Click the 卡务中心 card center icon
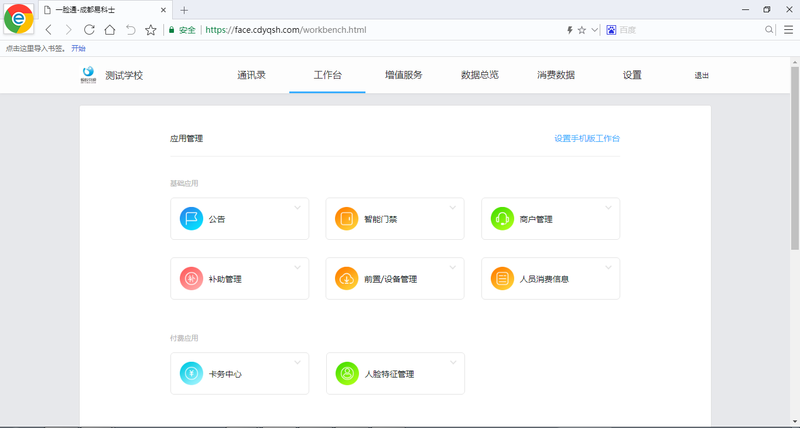The height and width of the screenshot is (428, 800). [191, 374]
